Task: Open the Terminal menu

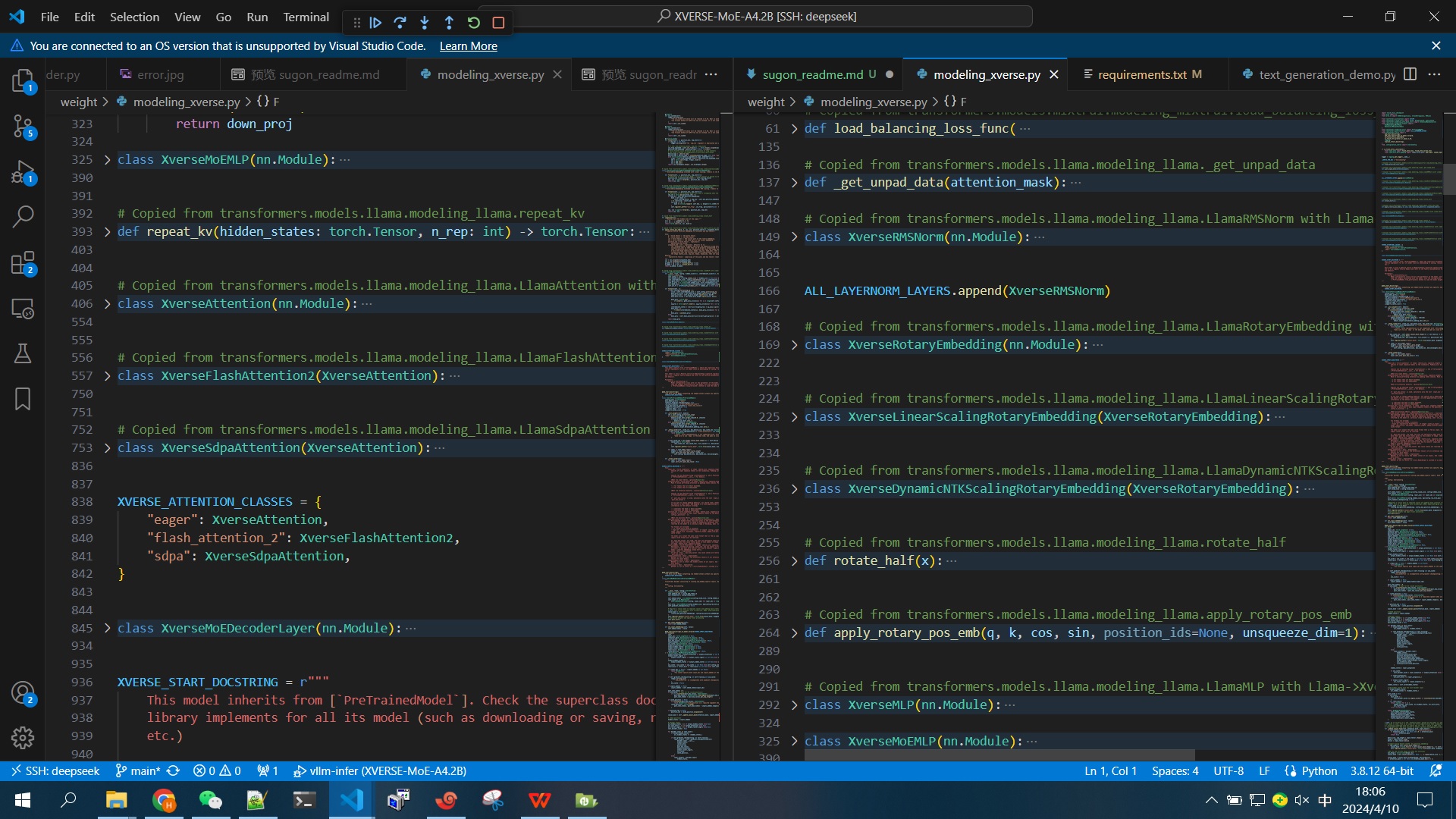Action: [x=306, y=17]
